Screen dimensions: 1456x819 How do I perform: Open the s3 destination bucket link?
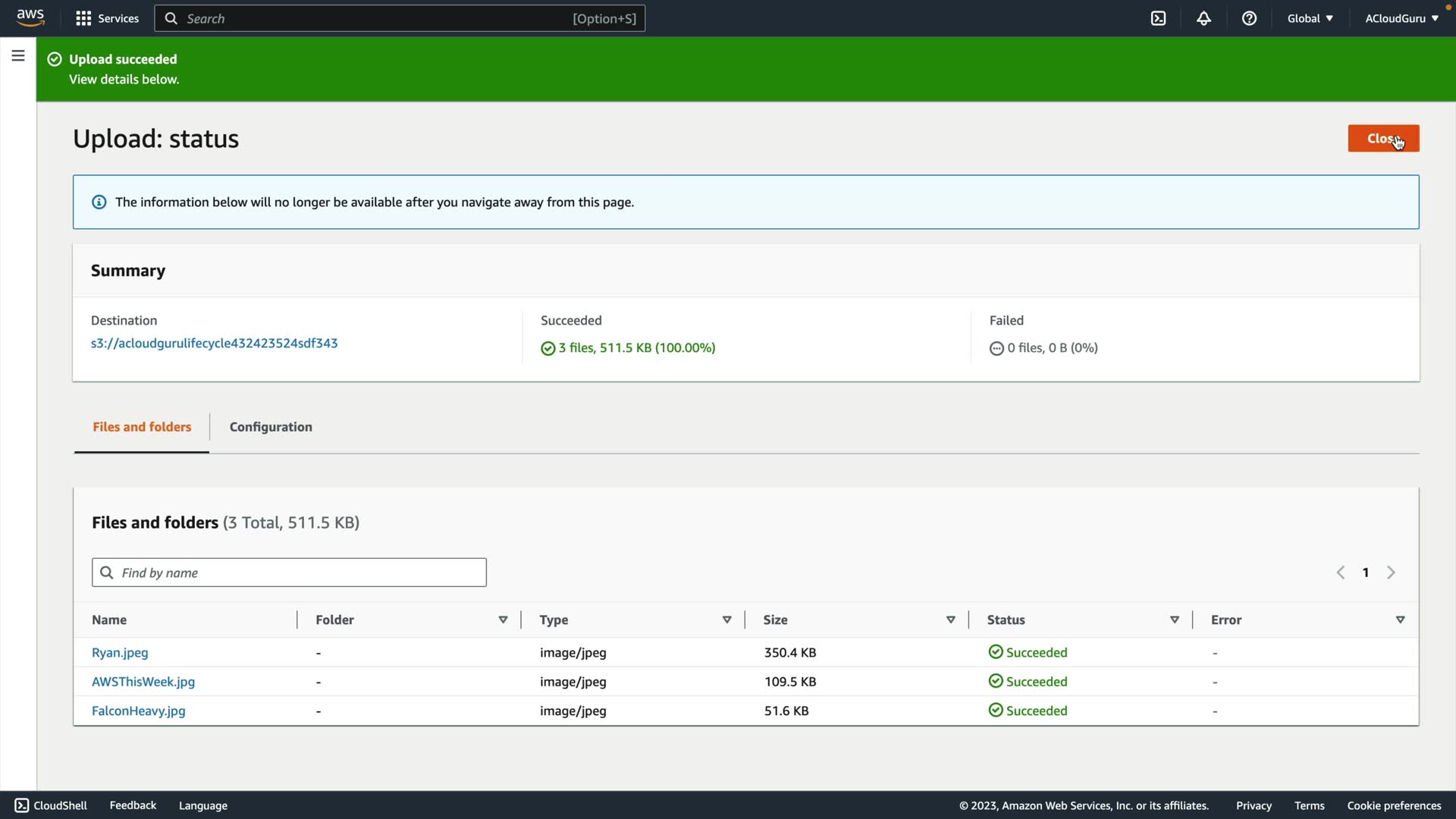(x=214, y=343)
